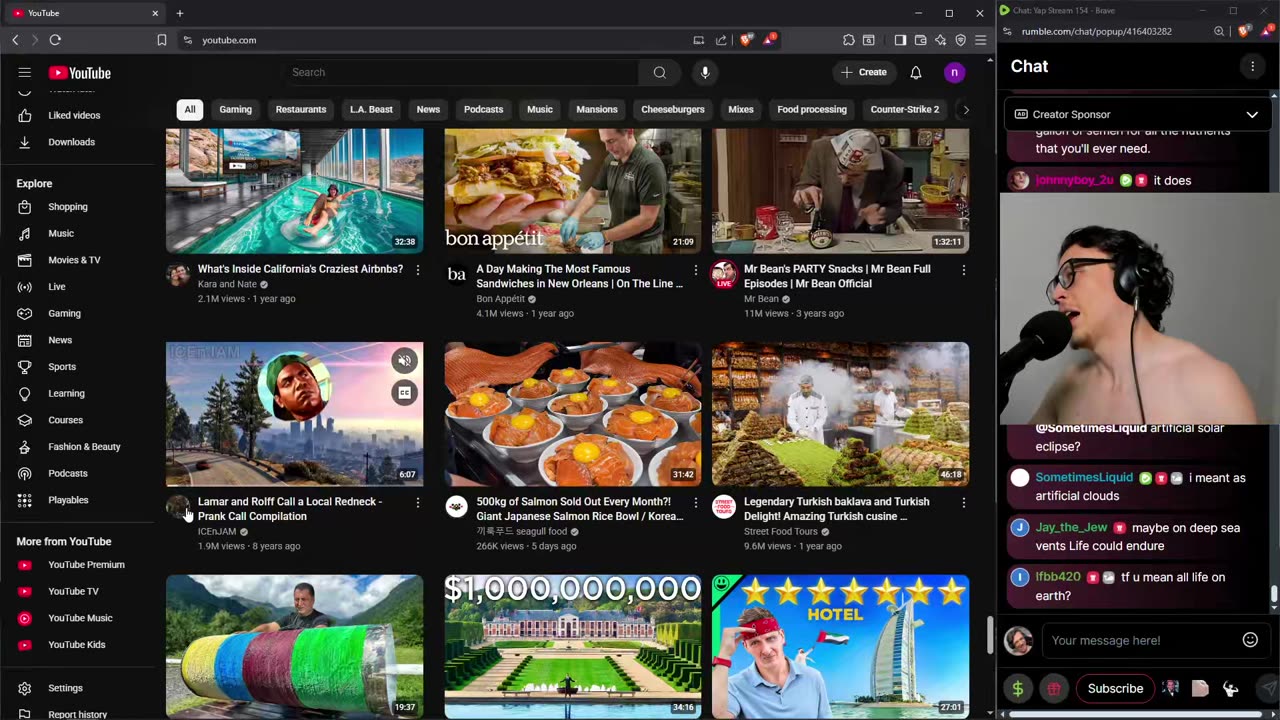
Task: Select the Restaurants filter chip
Action: tap(301, 109)
